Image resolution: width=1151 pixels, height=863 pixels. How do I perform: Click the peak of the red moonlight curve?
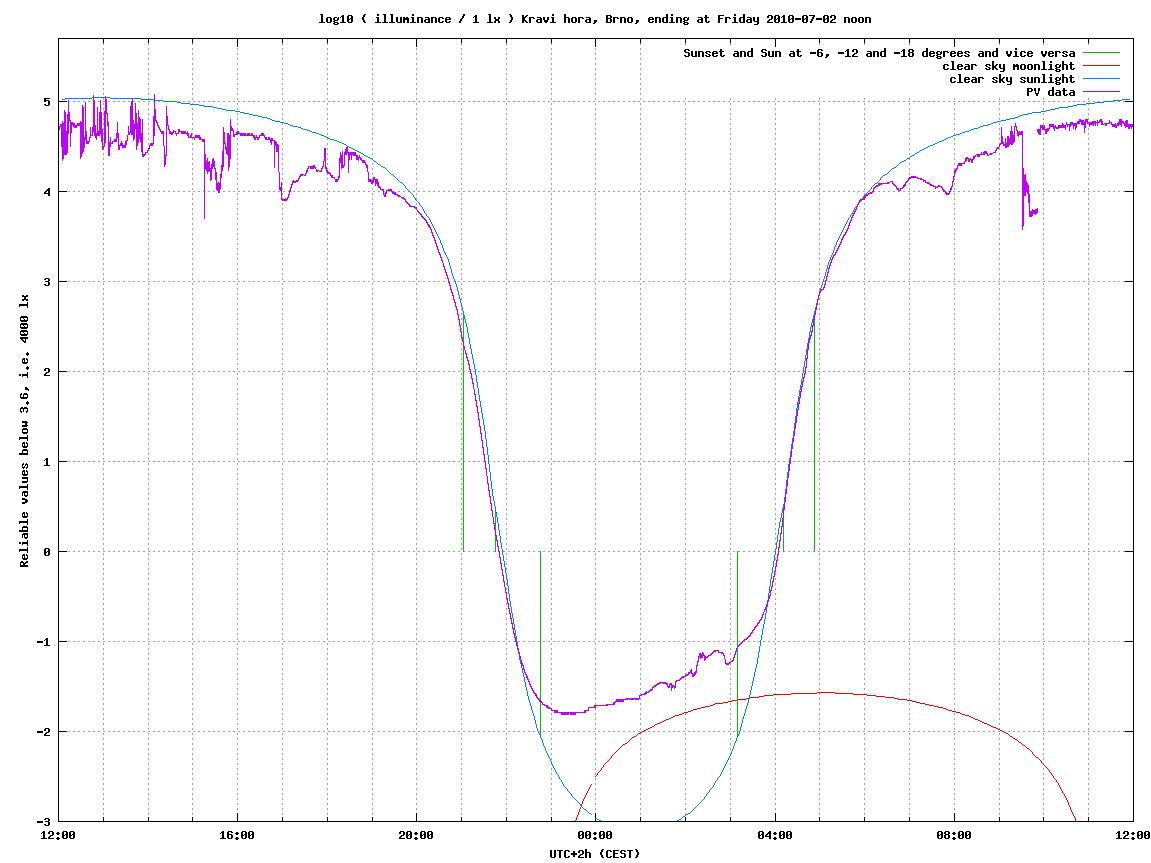point(826,693)
